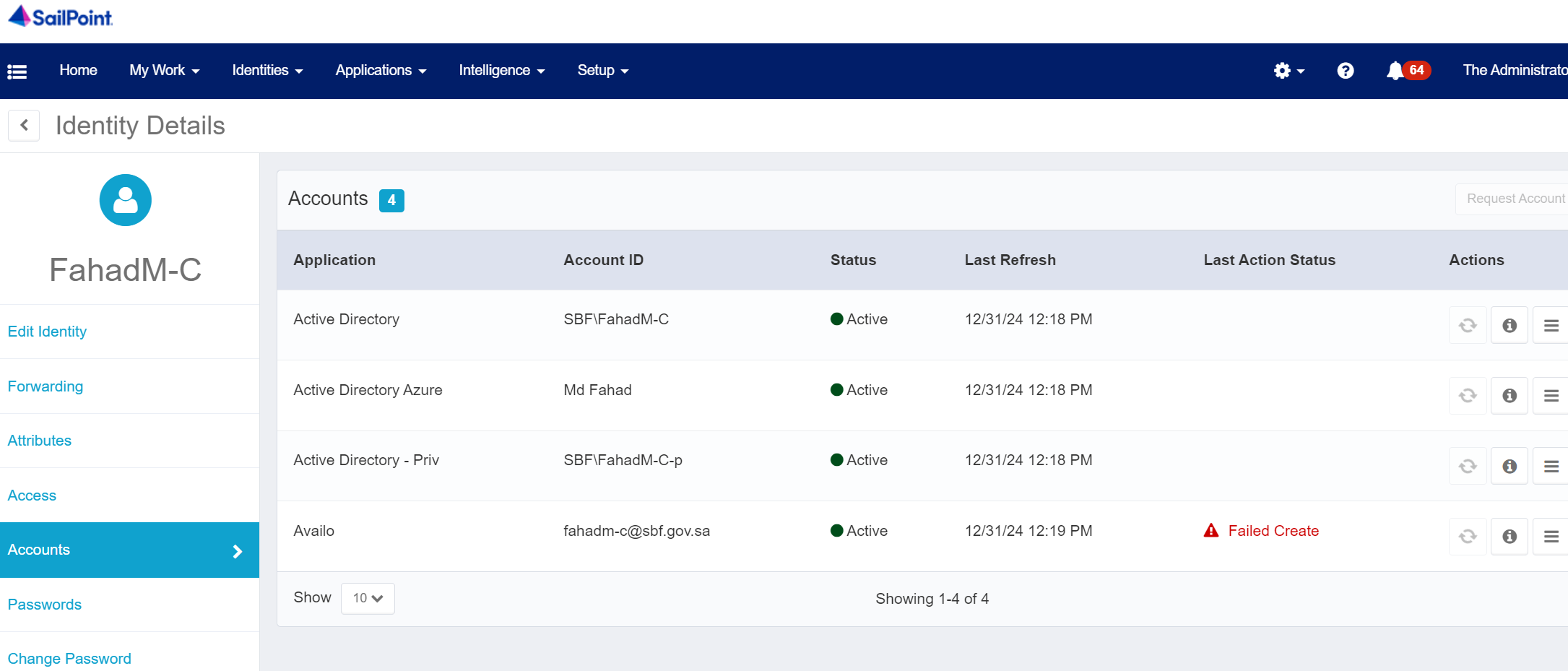The width and height of the screenshot is (1568, 671).
Task: Refresh the Availo account row
Action: coord(1468,537)
